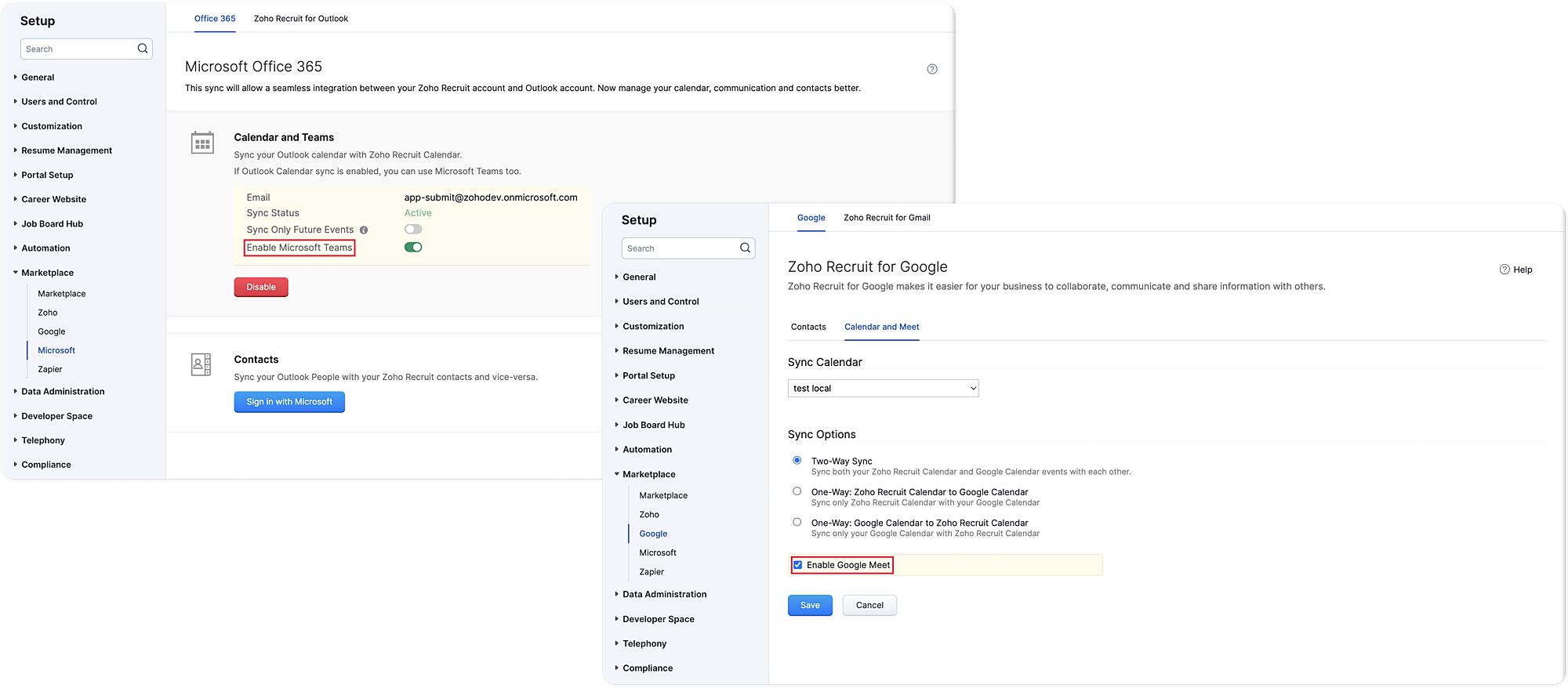Open Google under Marketplace in Office 365 window sidebar

pos(52,331)
